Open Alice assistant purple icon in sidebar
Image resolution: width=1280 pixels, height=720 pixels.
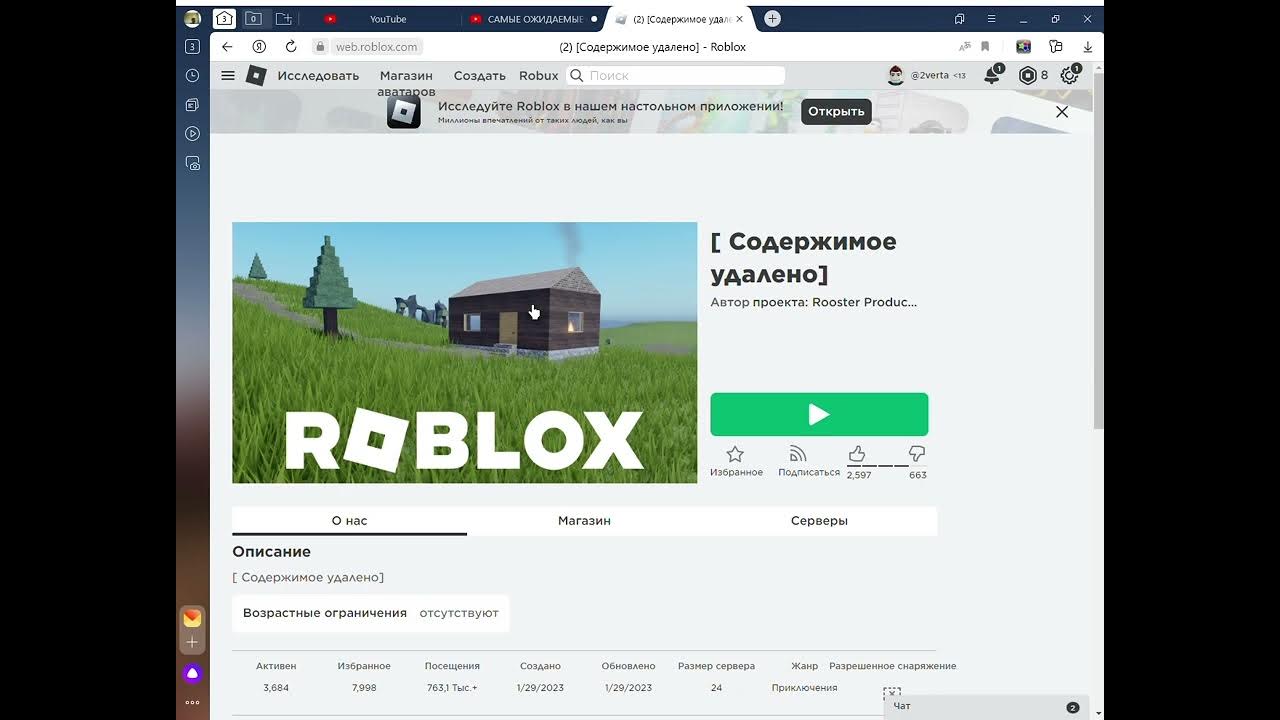tap(192, 674)
